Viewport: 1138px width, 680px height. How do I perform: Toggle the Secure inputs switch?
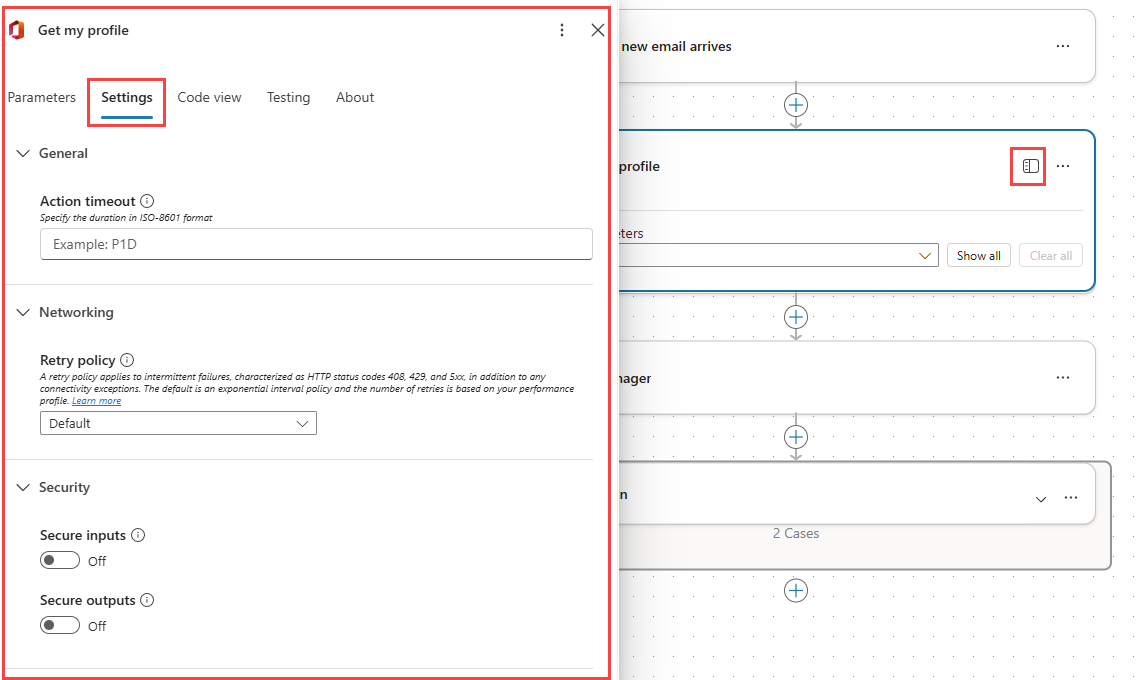(x=60, y=560)
